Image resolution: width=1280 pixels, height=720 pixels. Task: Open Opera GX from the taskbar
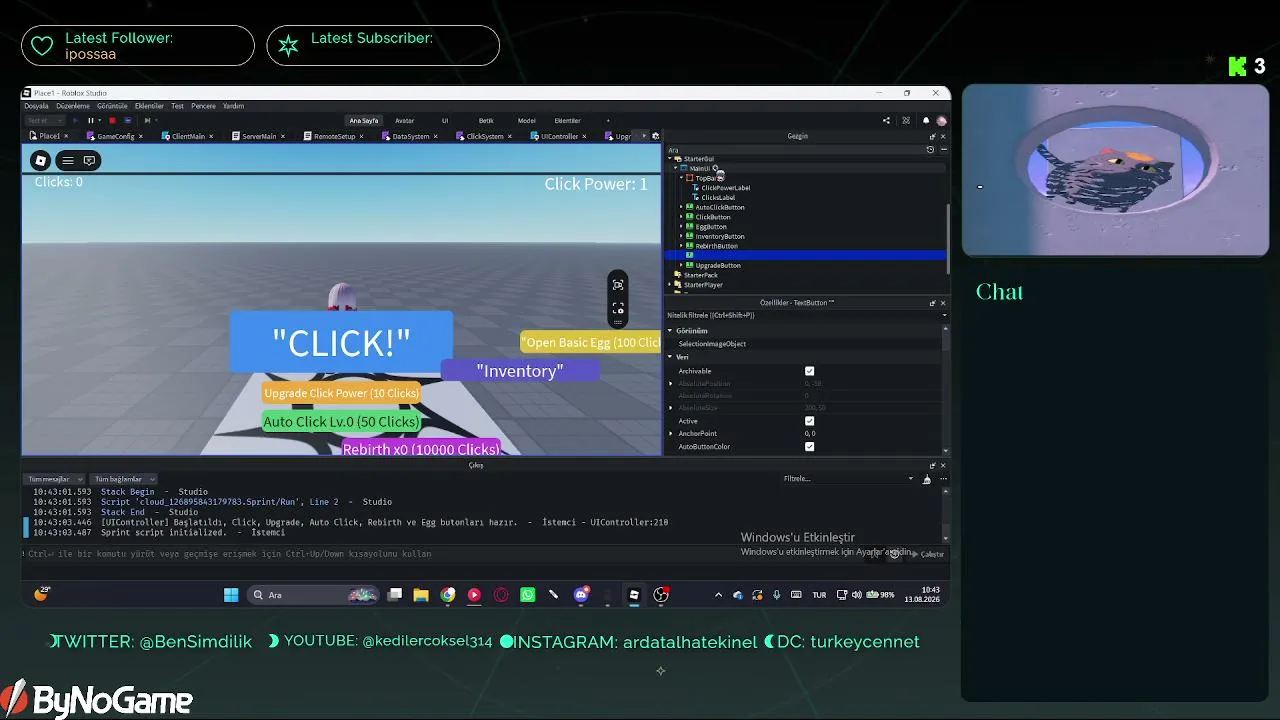[x=501, y=595]
